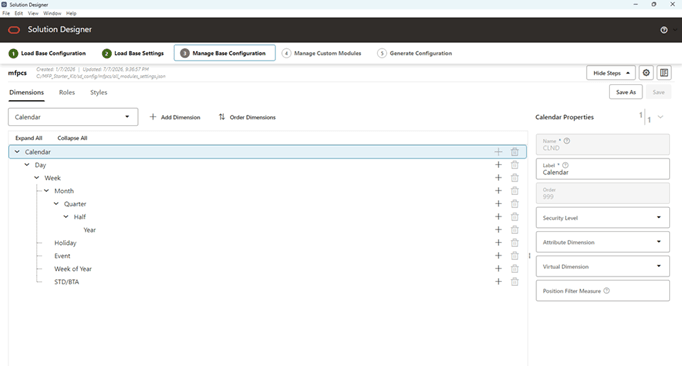Go to Generate Configuration step
Screen dimensions: 682x366
[415, 53]
